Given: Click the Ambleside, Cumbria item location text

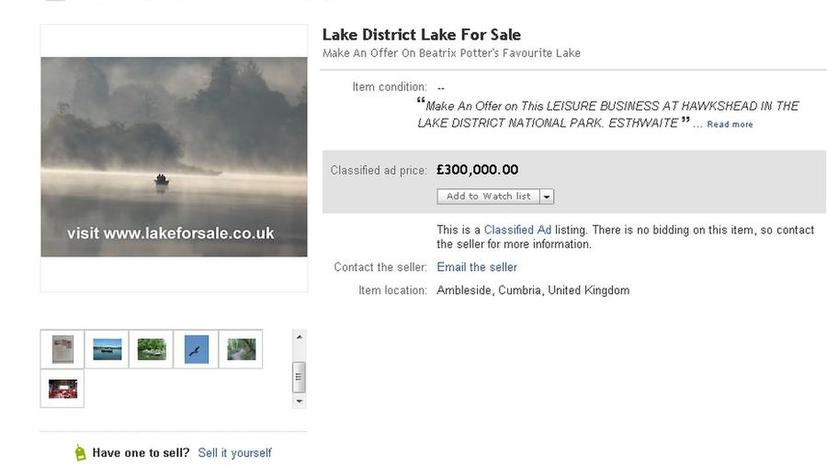Looking at the screenshot, I should tap(533, 290).
